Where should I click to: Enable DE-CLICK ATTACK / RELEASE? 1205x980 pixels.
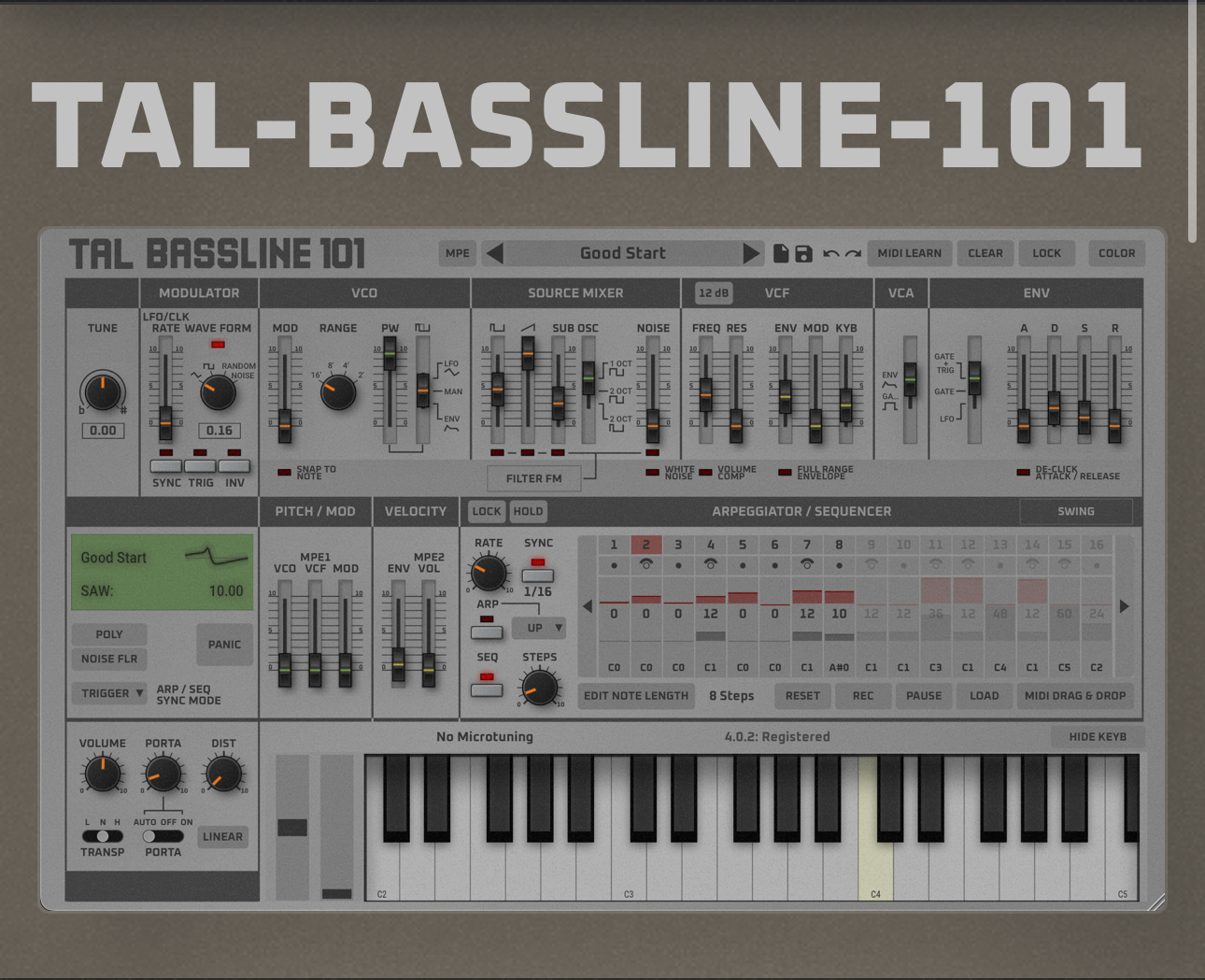[1023, 473]
